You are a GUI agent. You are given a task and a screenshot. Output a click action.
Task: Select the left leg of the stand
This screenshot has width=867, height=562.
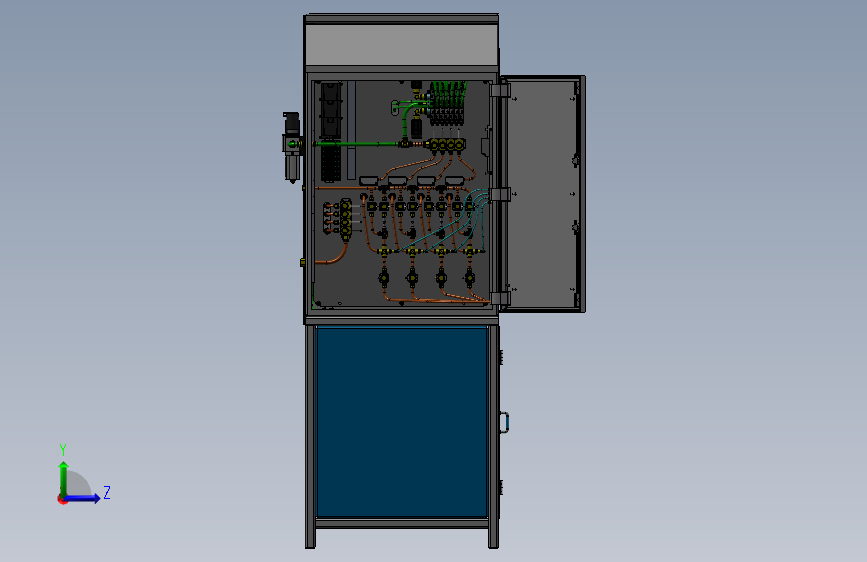click(311, 437)
